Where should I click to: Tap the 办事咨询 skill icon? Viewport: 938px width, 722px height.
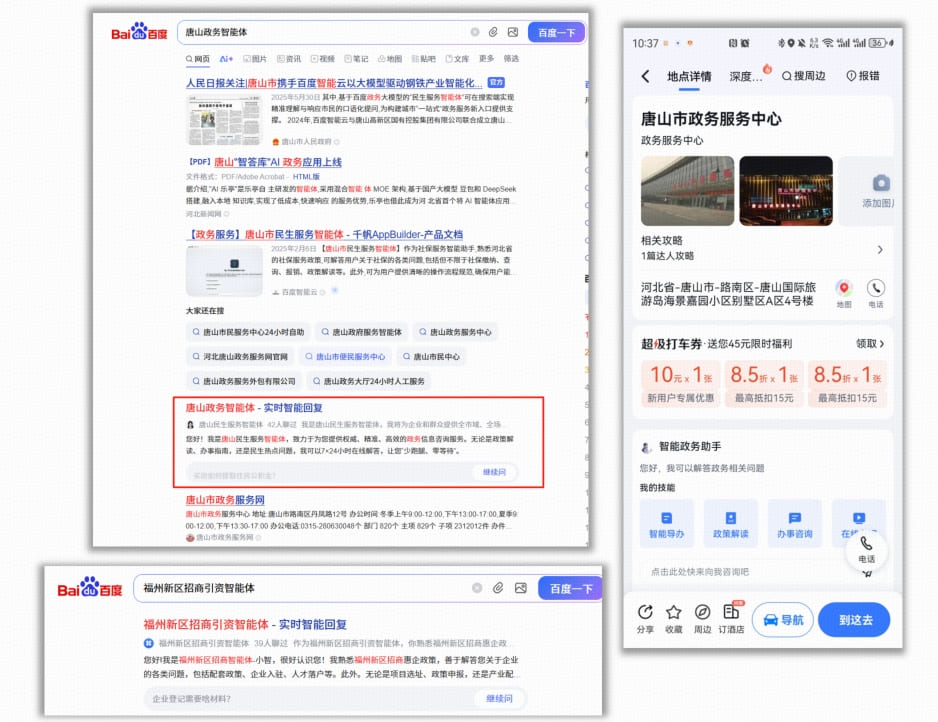[794, 524]
